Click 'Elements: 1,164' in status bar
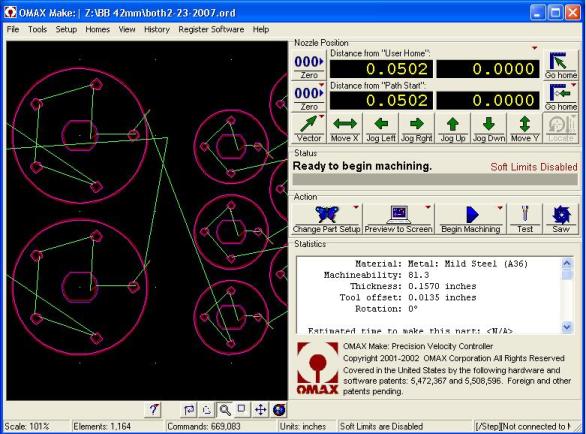 [x=102, y=427]
